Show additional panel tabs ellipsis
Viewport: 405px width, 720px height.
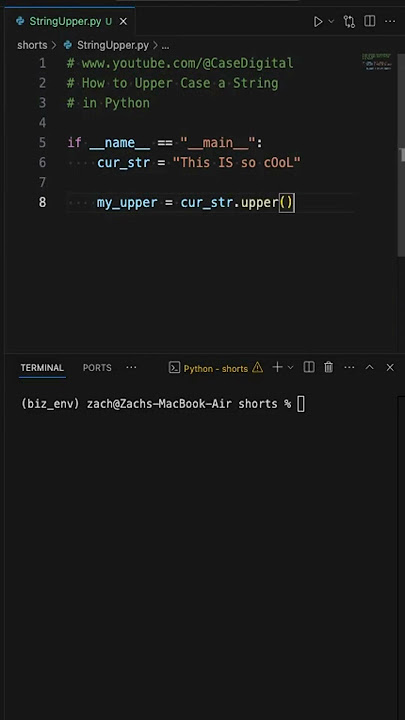131,367
